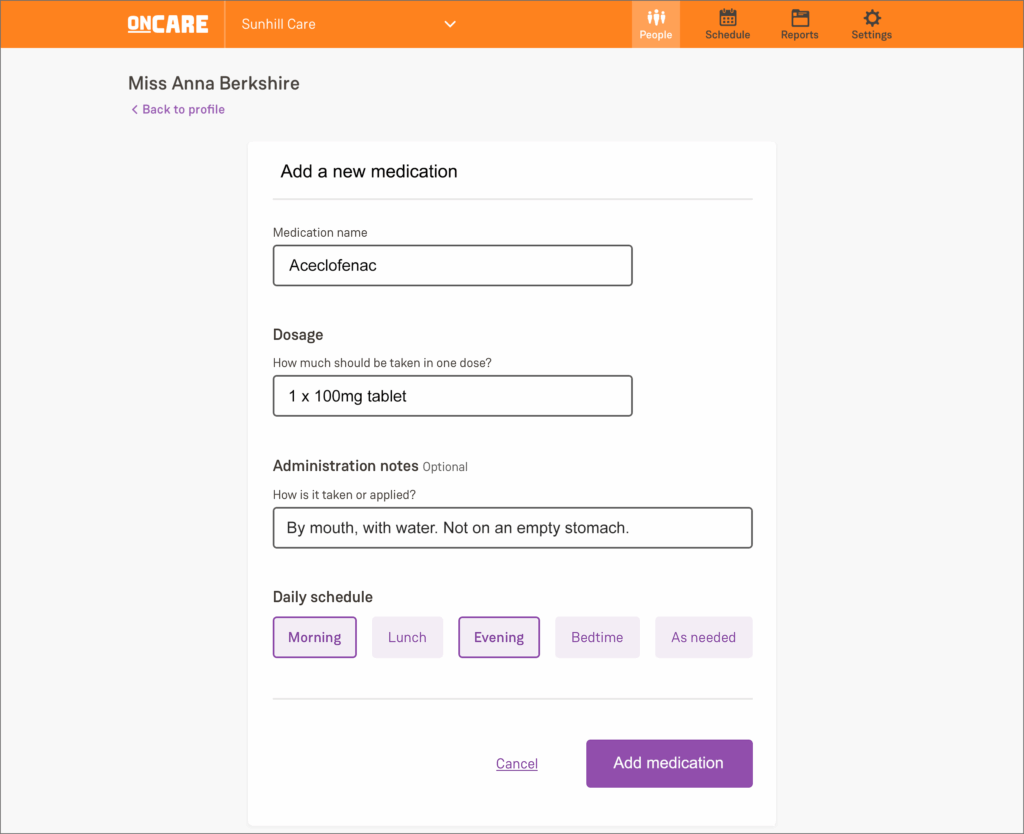The width and height of the screenshot is (1024, 834).
Task: Click the Medication name field containing Aceclofenac
Action: (x=452, y=266)
